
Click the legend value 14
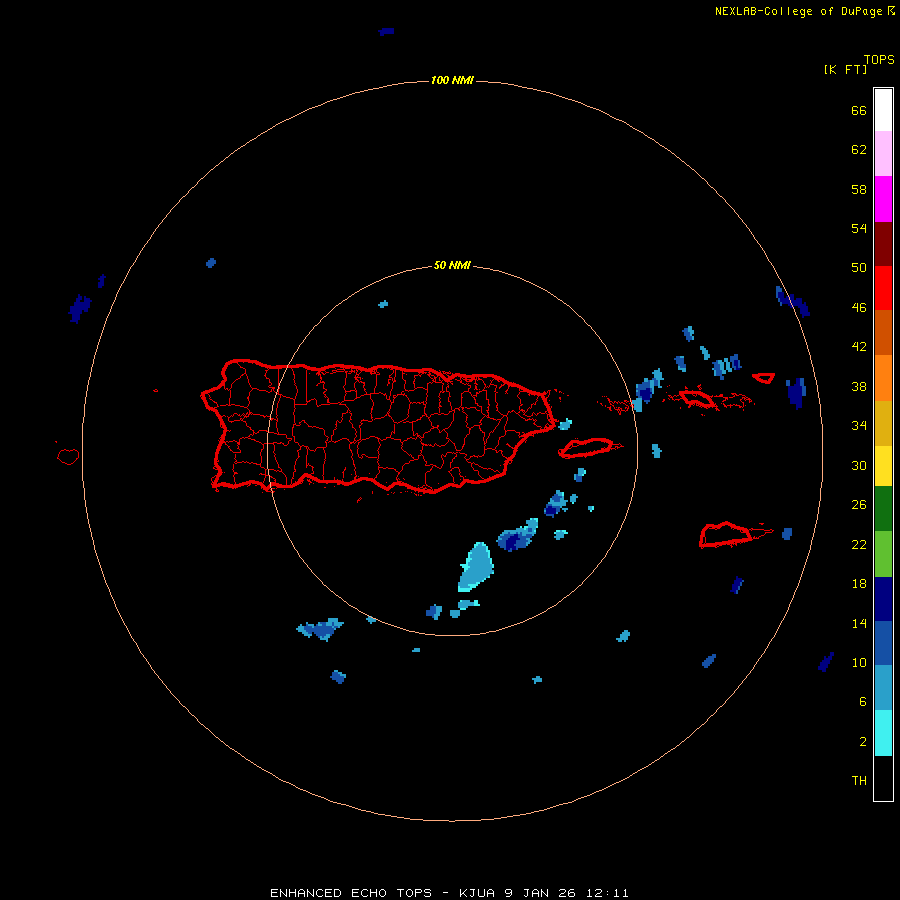(859, 623)
